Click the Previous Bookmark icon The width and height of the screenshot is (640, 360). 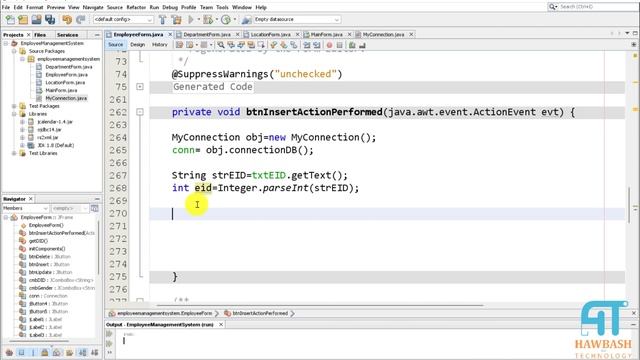273,45
